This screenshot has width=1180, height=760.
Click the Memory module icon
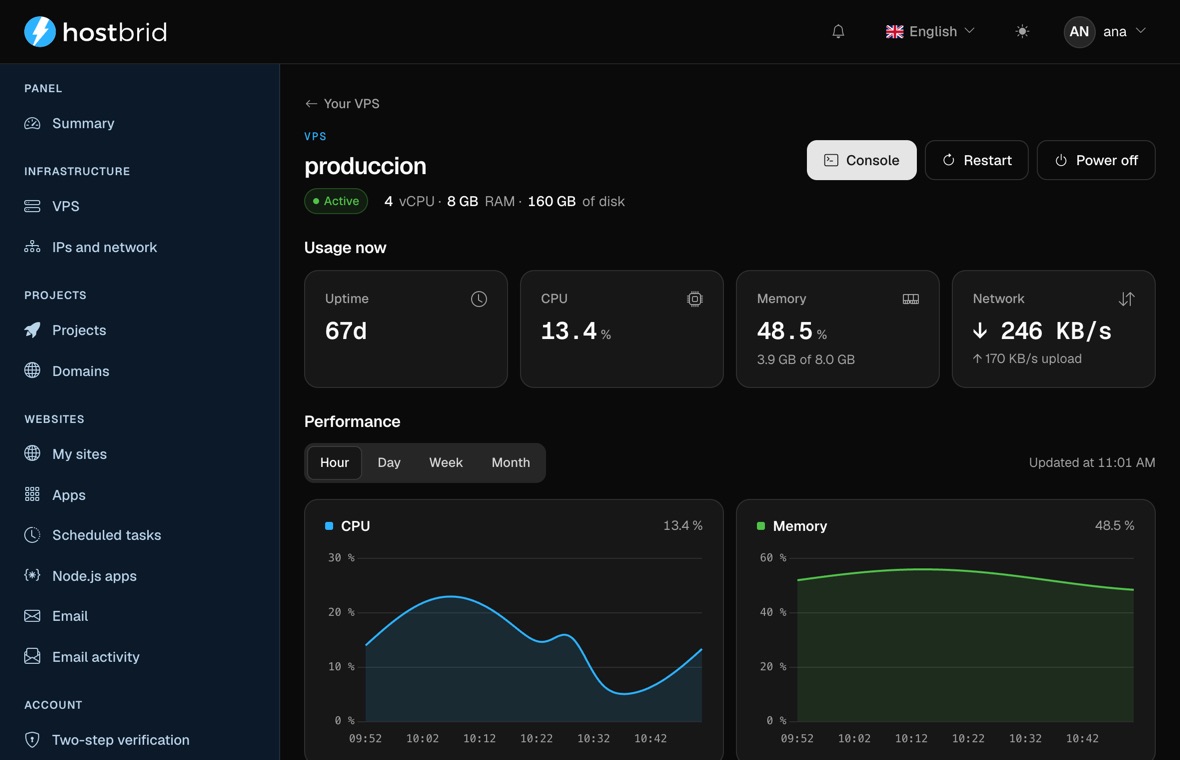(911, 299)
